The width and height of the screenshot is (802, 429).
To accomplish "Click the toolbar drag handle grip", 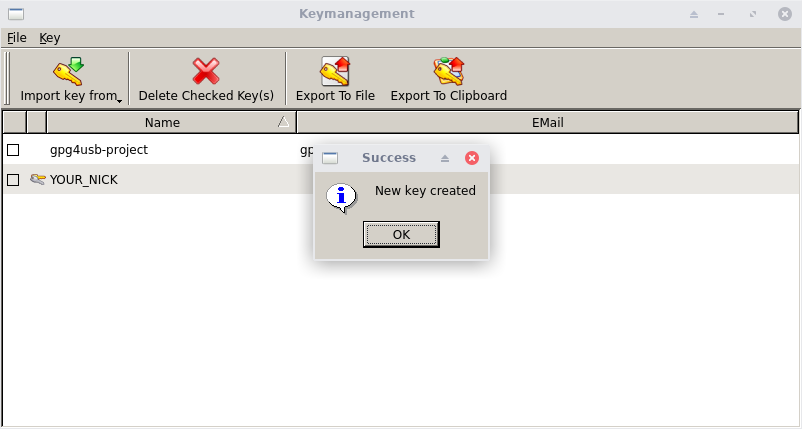I will (7, 79).
